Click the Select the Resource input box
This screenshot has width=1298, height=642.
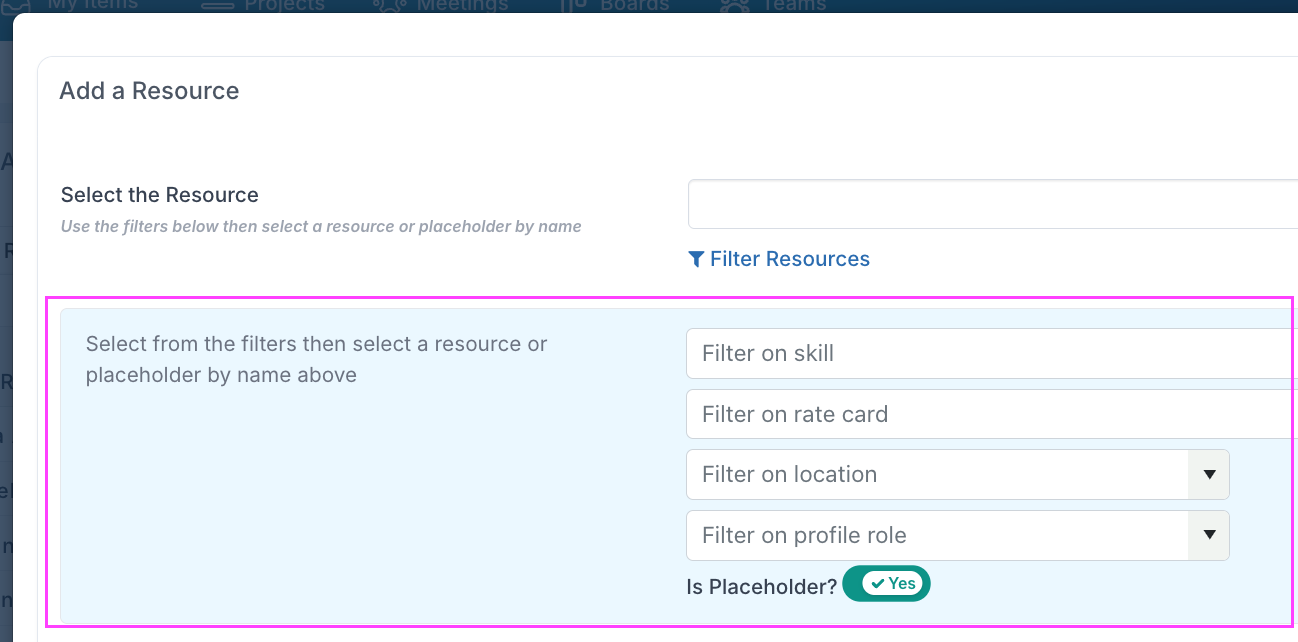(x=993, y=204)
